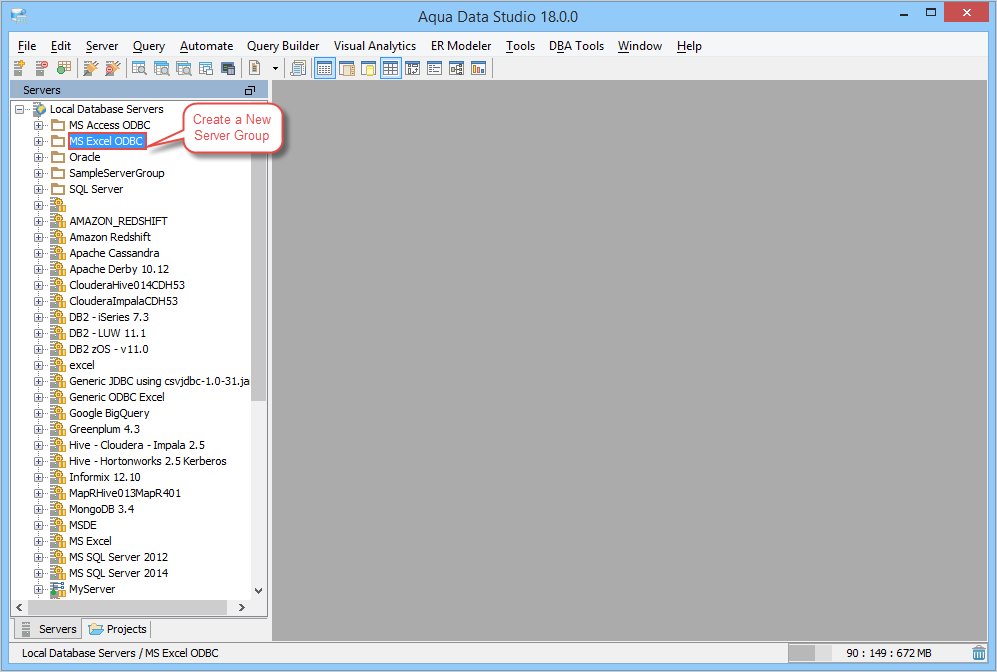Viewport: 997px width, 672px height.
Task: Open the Visual Analytics menu
Action: click(375, 46)
